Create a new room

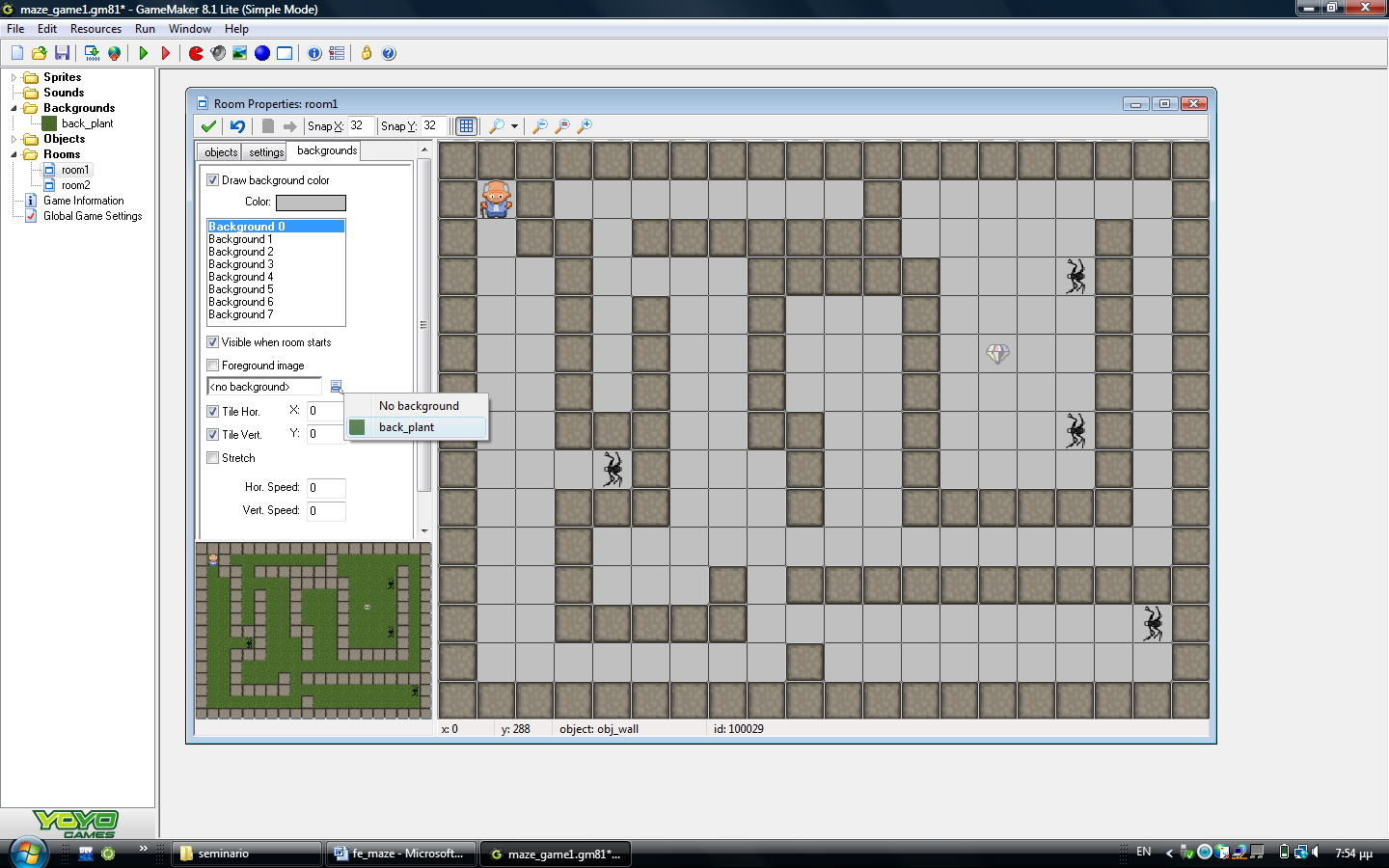[x=285, y=53]
